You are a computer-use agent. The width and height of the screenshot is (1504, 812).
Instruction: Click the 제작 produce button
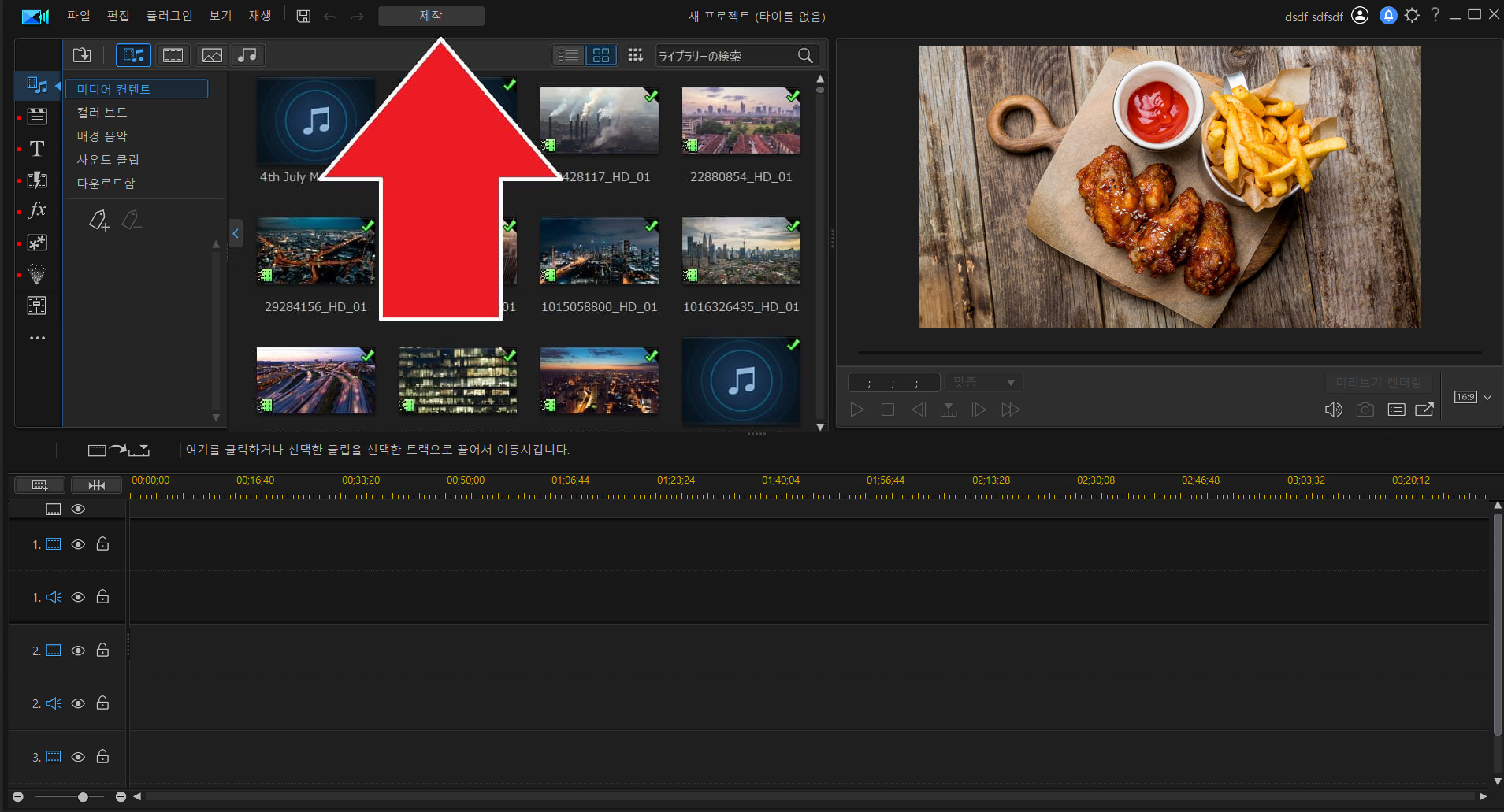tap(431, 16)
